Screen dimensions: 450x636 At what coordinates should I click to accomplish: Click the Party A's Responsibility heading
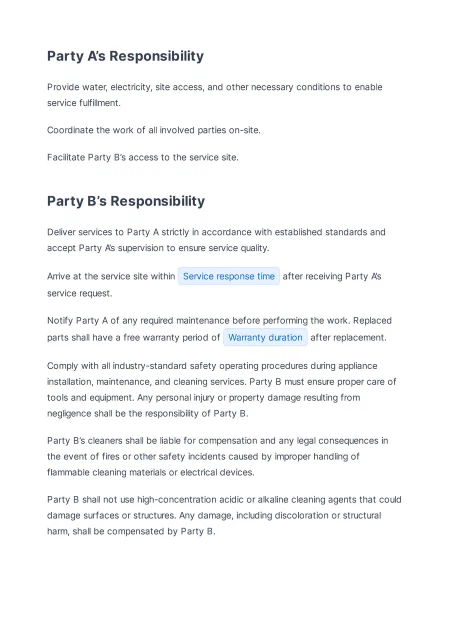(125, 56)
